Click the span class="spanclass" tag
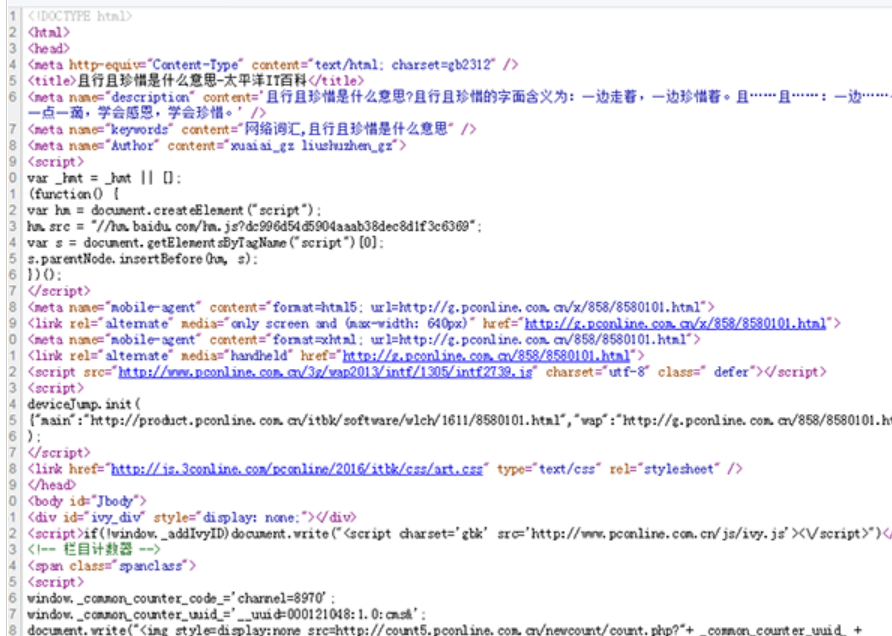The width and height of the screenshot is (892, 636). pyautogui.click(x=111, y=565)
